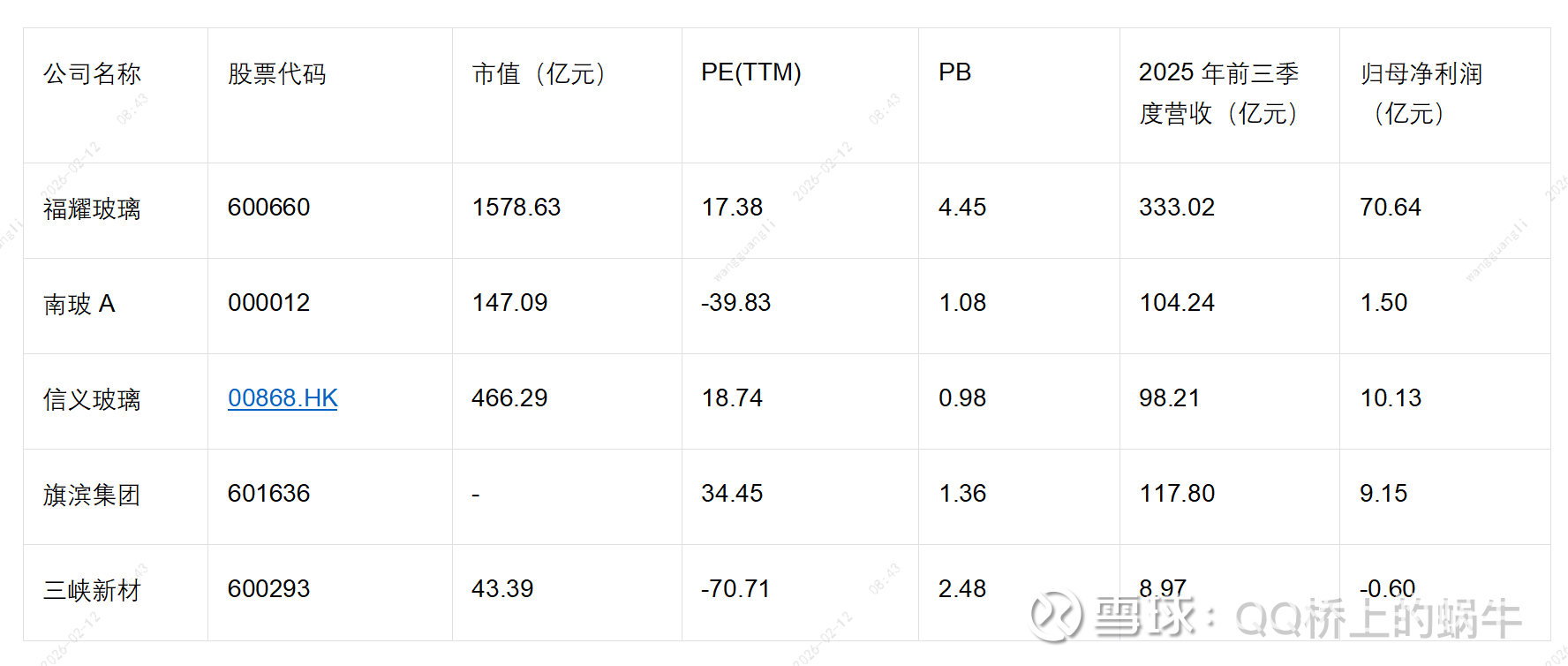Select the 2025年前三季度营收 header cell
1568x666 pixels.
point(1218,93)
